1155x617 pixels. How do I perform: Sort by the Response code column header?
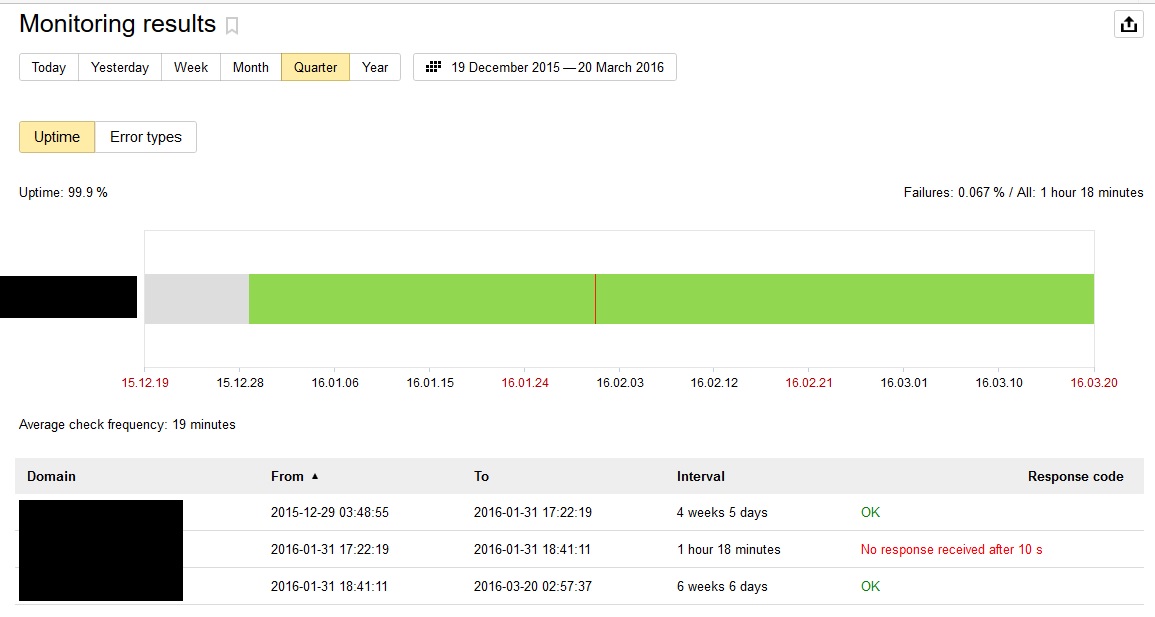(1075, 476)
